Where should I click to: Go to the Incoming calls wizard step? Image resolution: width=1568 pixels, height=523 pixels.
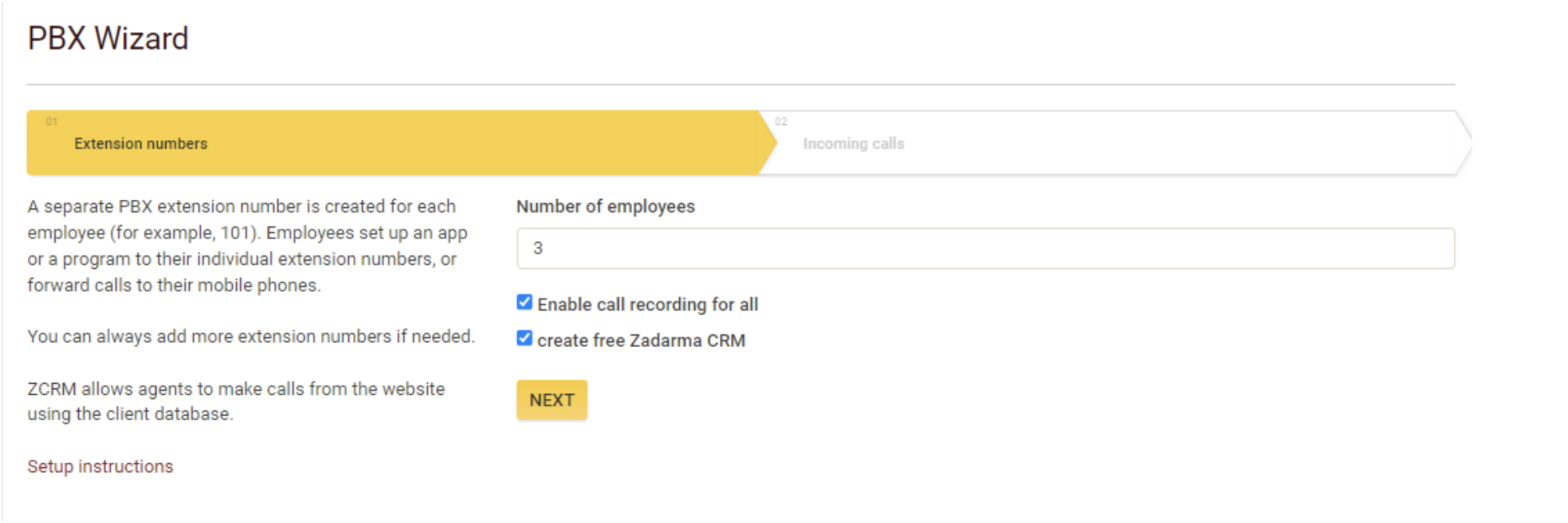tap(853, 143)
